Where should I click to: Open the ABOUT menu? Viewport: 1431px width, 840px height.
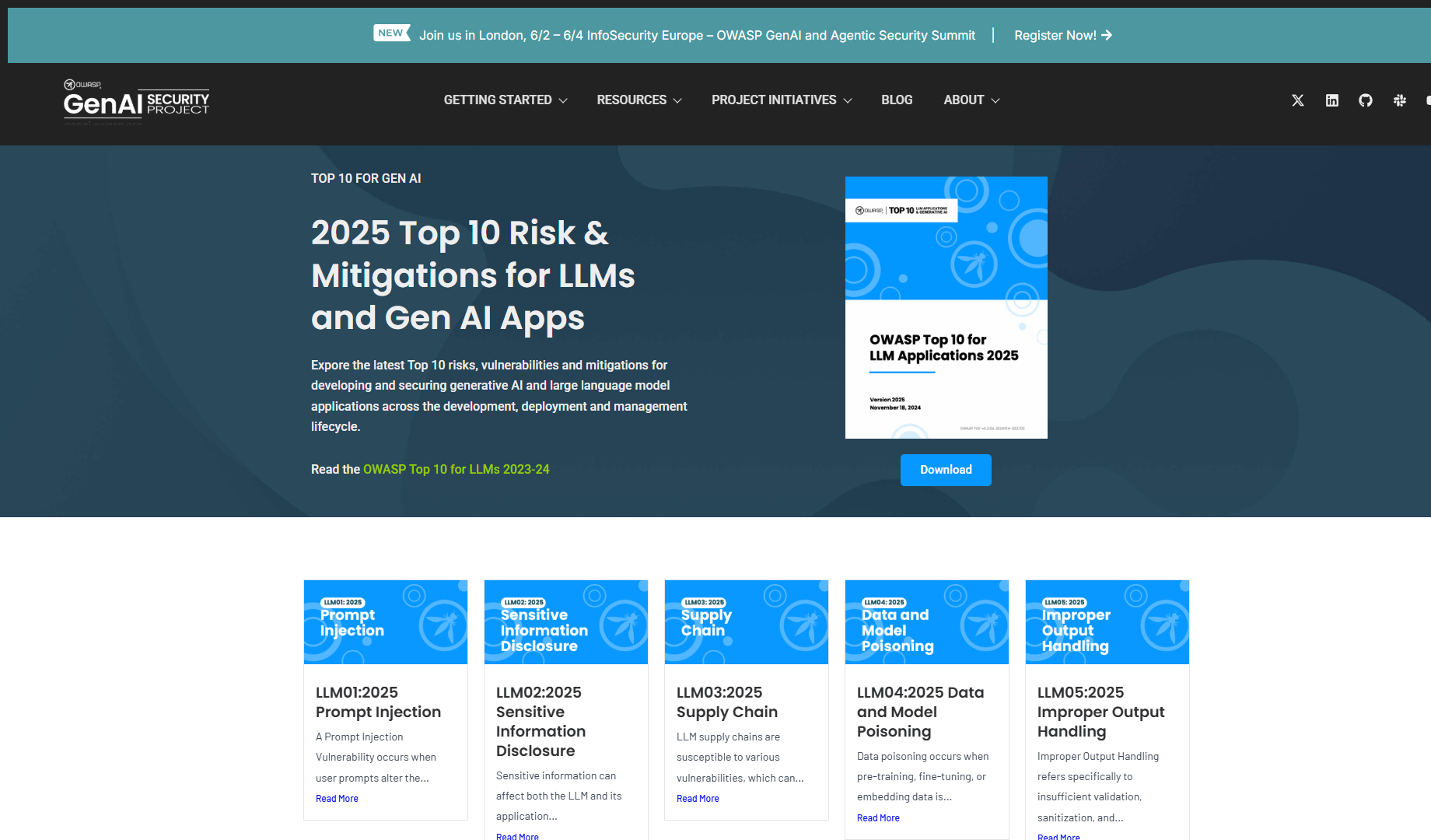[x=964, y=100]
